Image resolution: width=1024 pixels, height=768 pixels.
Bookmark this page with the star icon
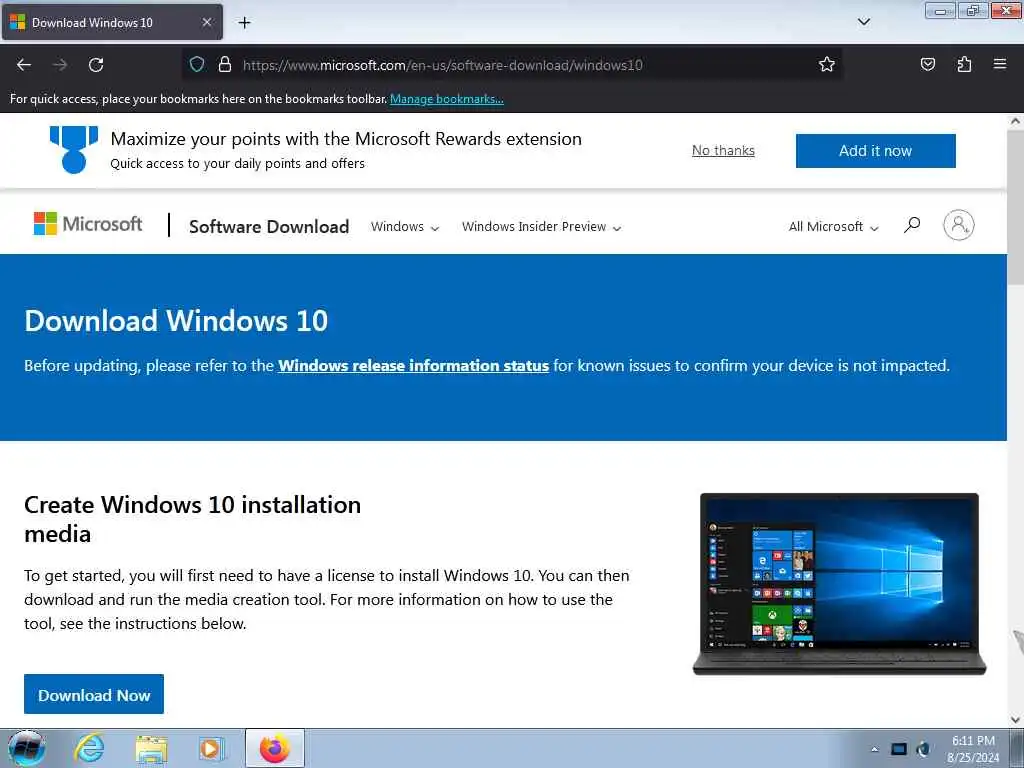pos(827,64)
